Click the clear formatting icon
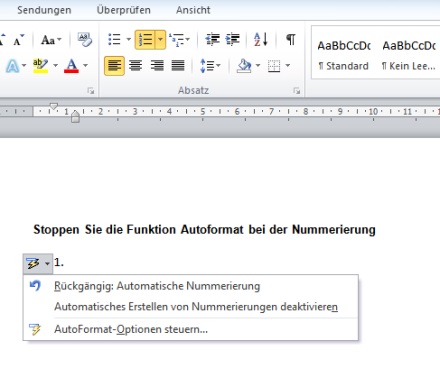Screen dimensions: 440x387 coord(85,40)
